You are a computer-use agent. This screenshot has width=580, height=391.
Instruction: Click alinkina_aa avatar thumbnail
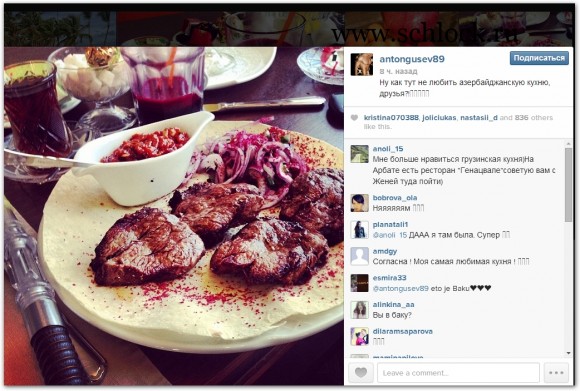pyautogui.click(x=360, y=310)
